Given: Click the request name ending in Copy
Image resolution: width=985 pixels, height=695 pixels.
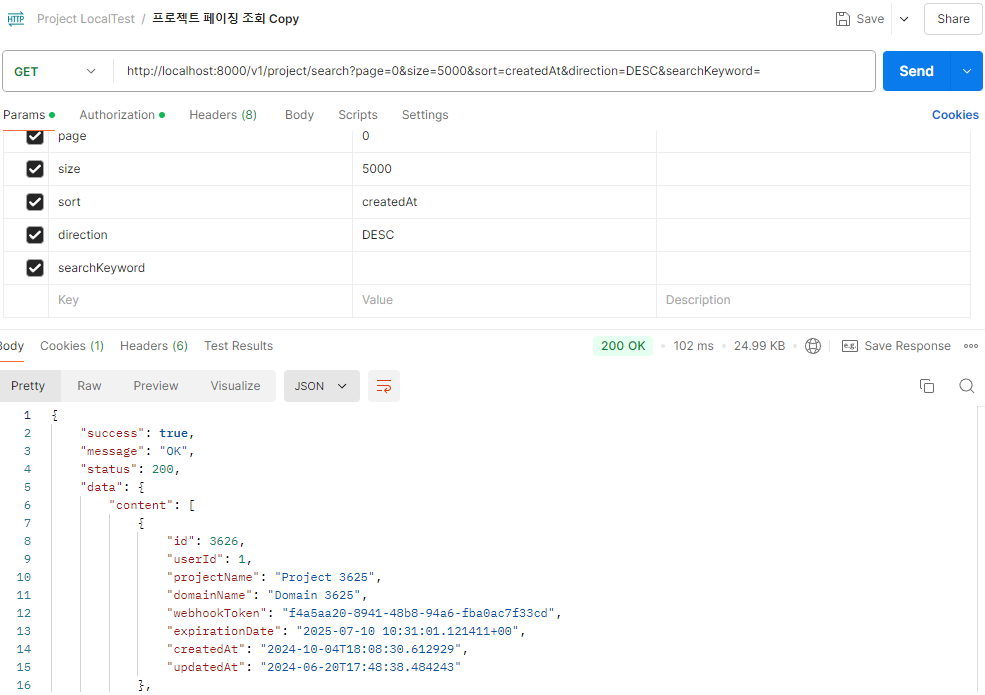Looking at the screenshot, I should (x=226, y=19).
